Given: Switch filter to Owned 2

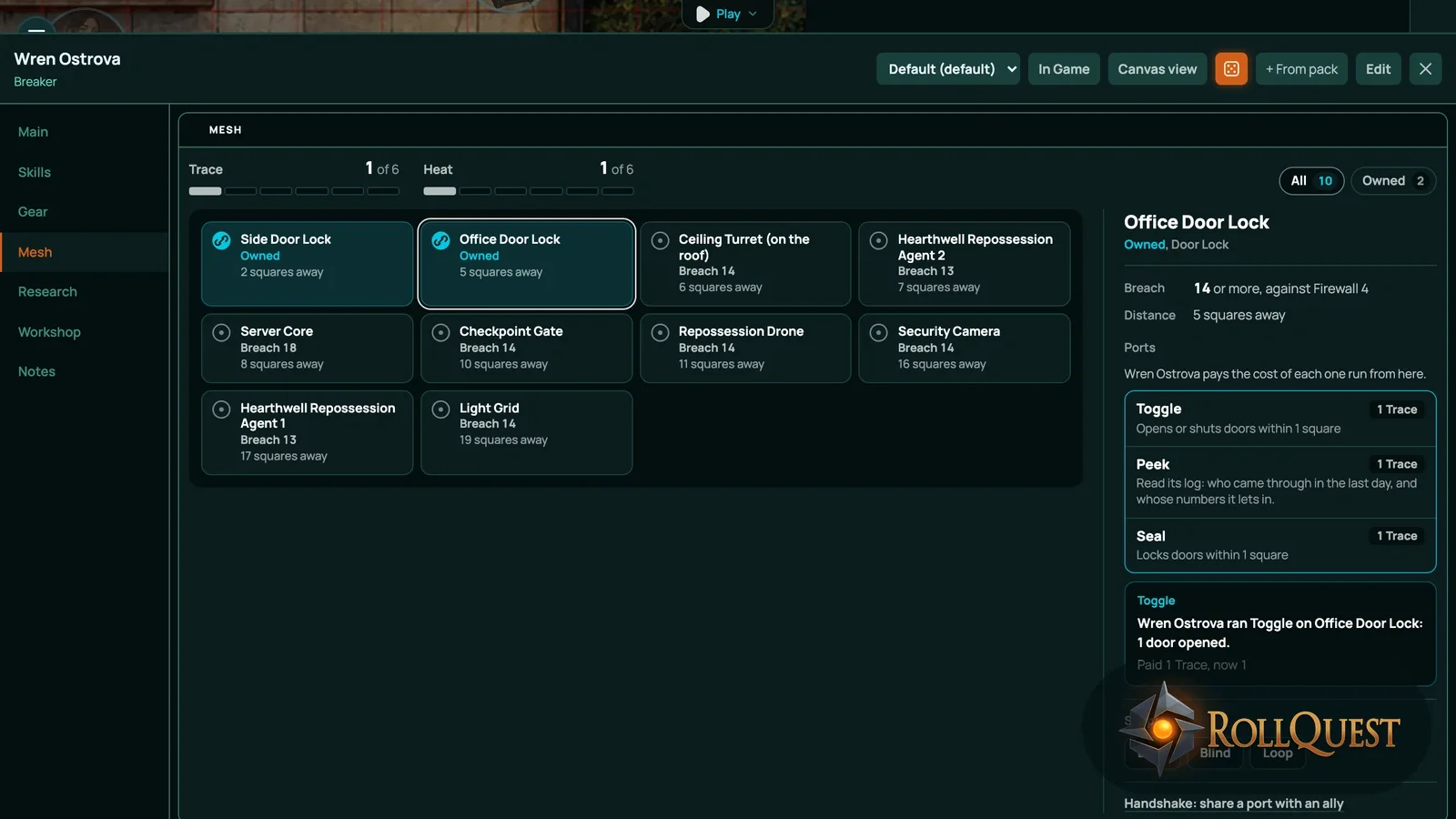Looking at the screenshot, I should (1392, 181).
